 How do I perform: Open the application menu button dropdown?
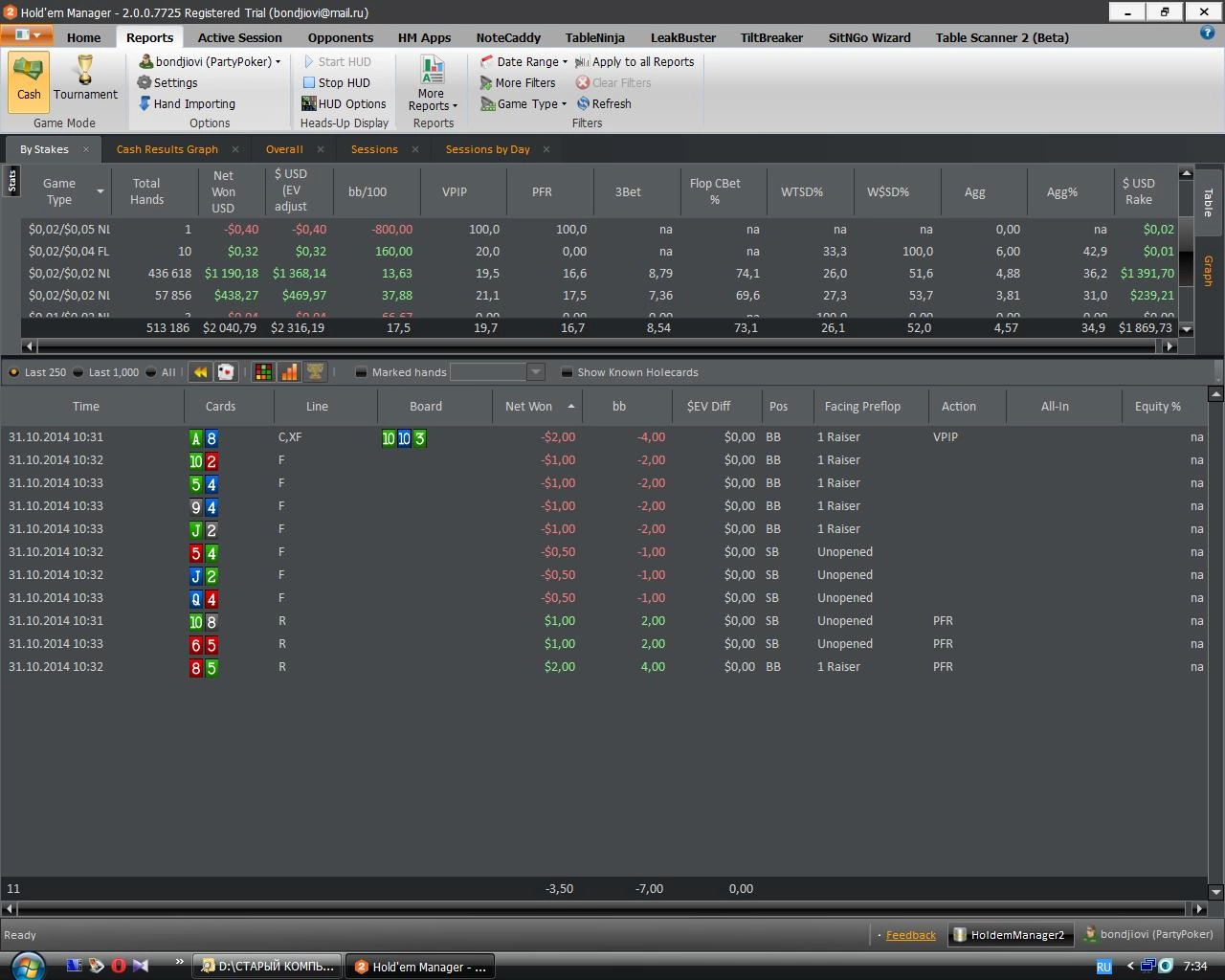coord(27,35)
